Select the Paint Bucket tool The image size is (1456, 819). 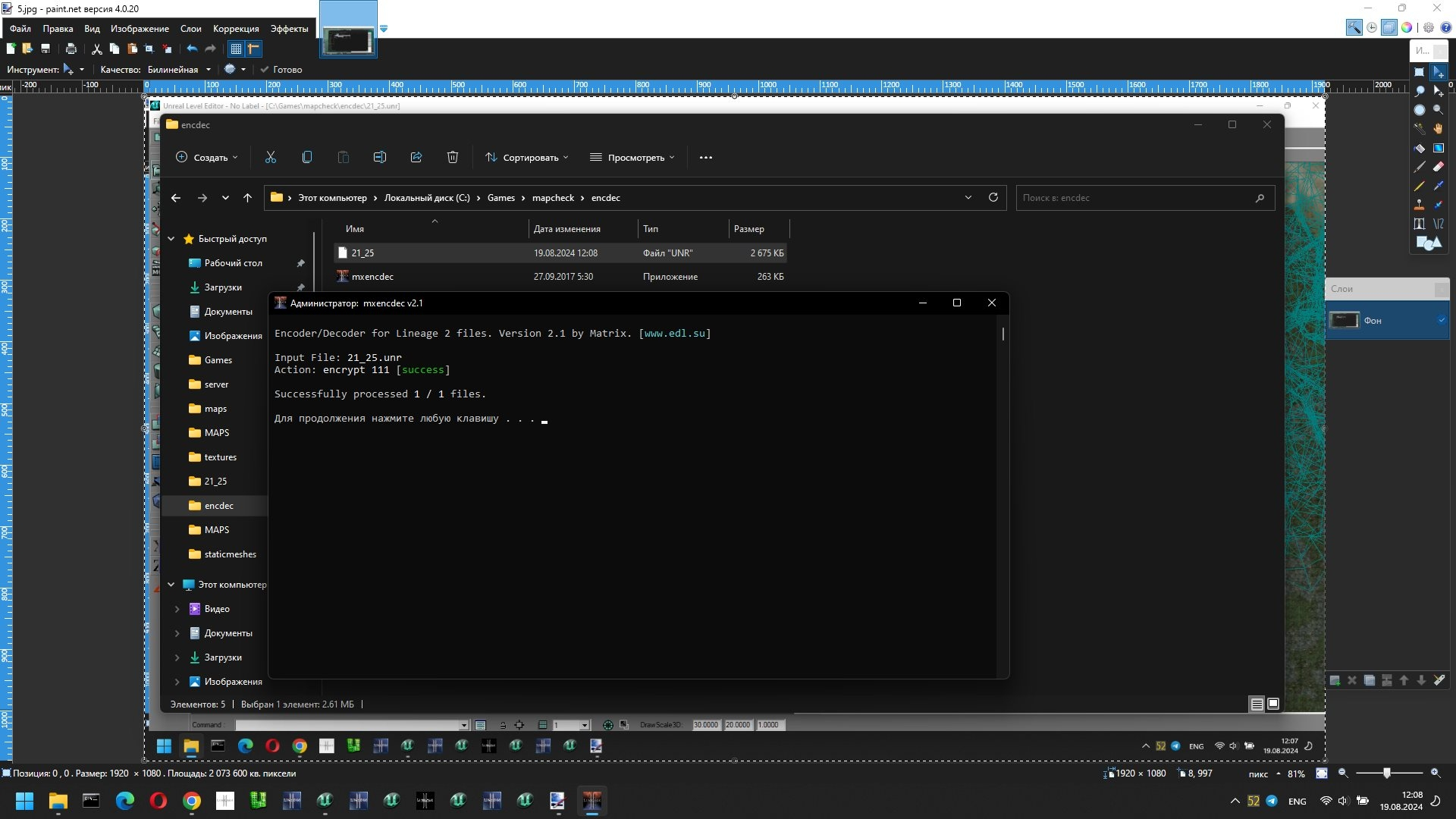tap(1420, 149)
